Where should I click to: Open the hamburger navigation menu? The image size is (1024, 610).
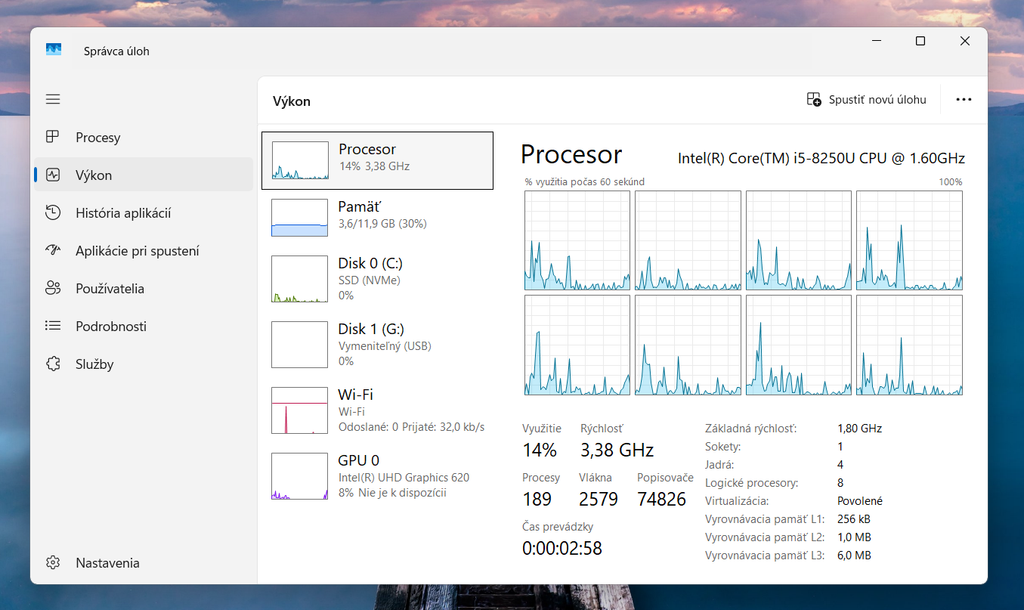[x=53, y=99]
